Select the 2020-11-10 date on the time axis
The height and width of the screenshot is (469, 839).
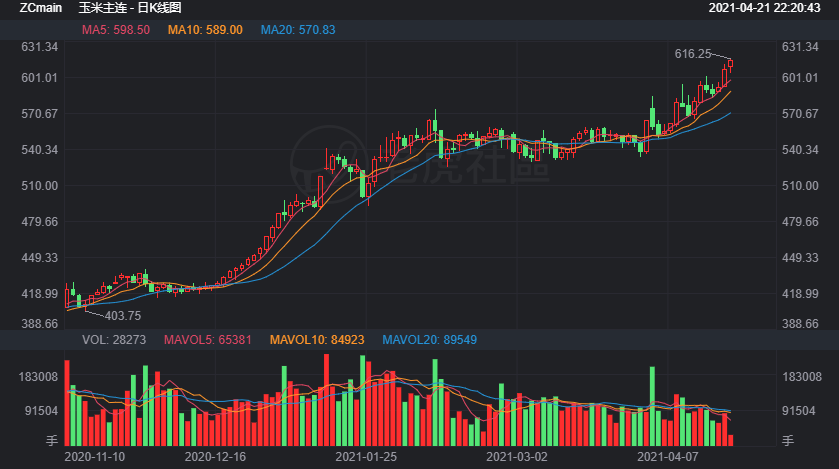click(94, 456)
